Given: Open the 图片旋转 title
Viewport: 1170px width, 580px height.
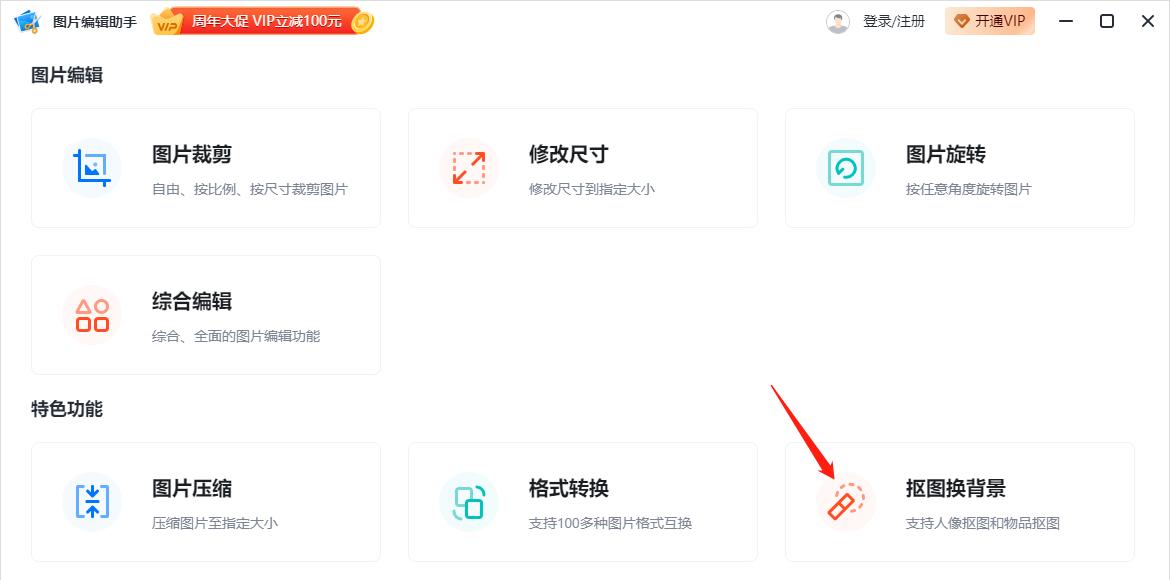Looking at the screenshot, I should 945,155.
